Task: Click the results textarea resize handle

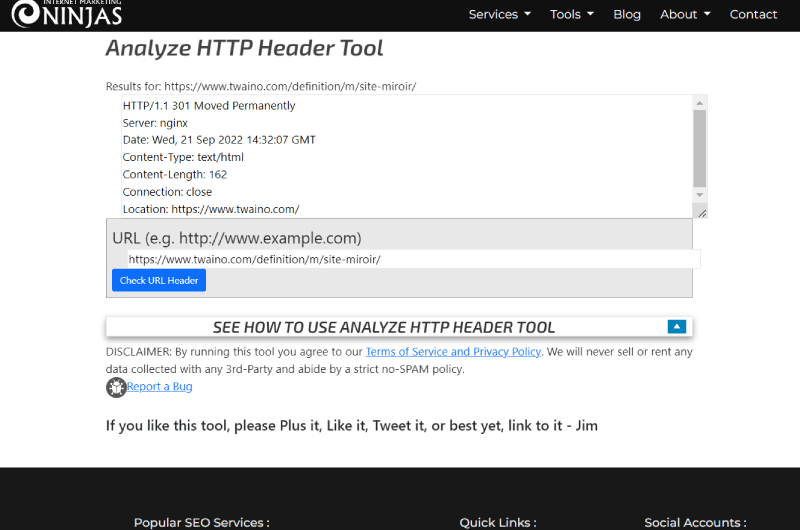Action: pyautogui.click(x=702, y=213)
